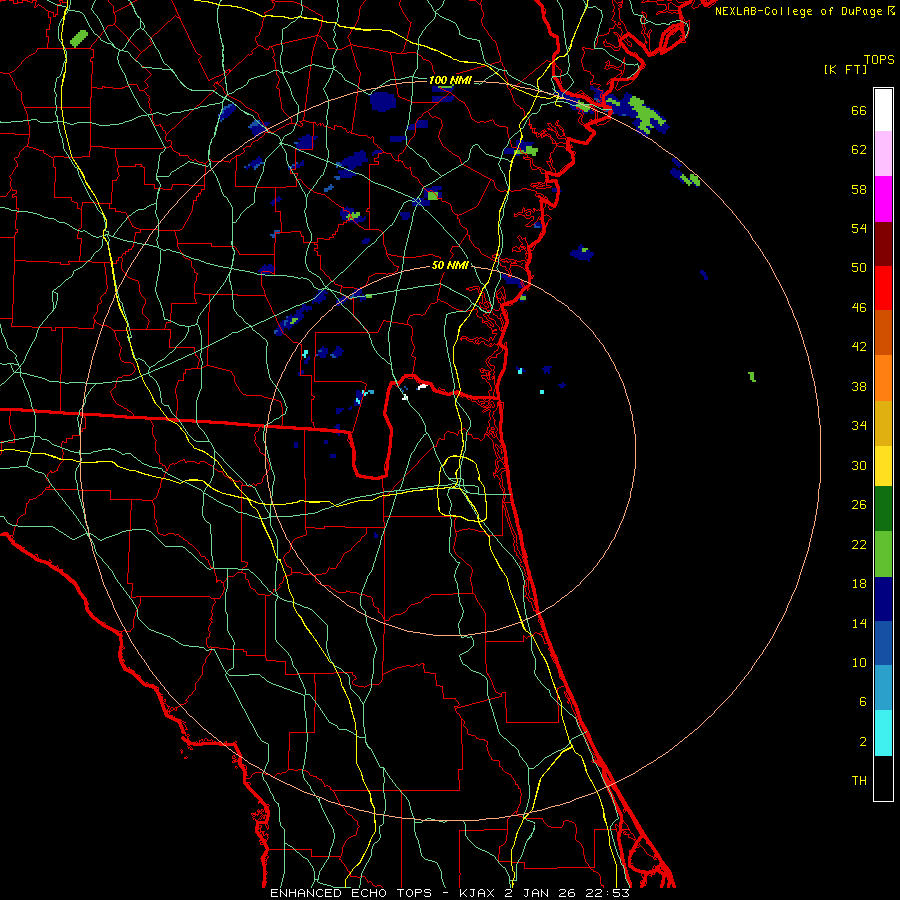This screenshot has width=900, height=900.
Task: Click the [K FT] units label
Action: (845, 69)
